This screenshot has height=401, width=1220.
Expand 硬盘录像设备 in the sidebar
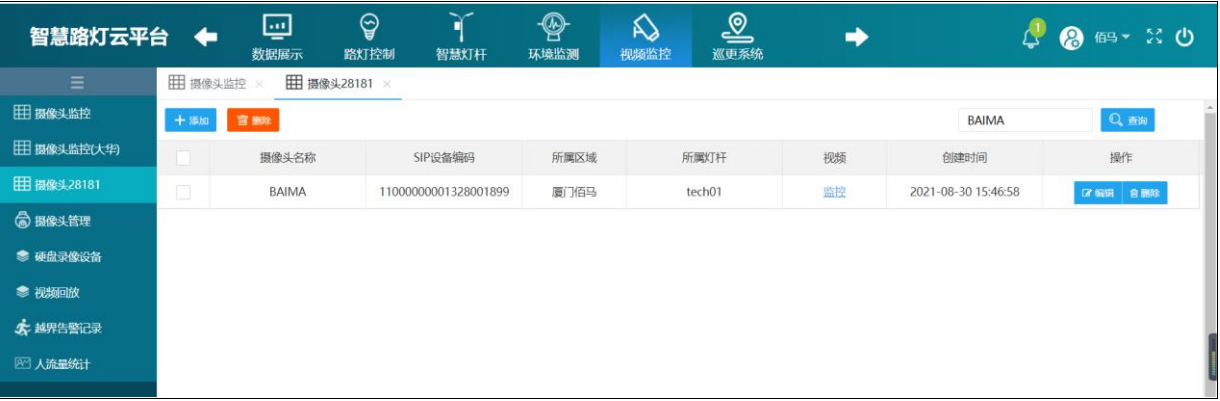pos(67,256)
